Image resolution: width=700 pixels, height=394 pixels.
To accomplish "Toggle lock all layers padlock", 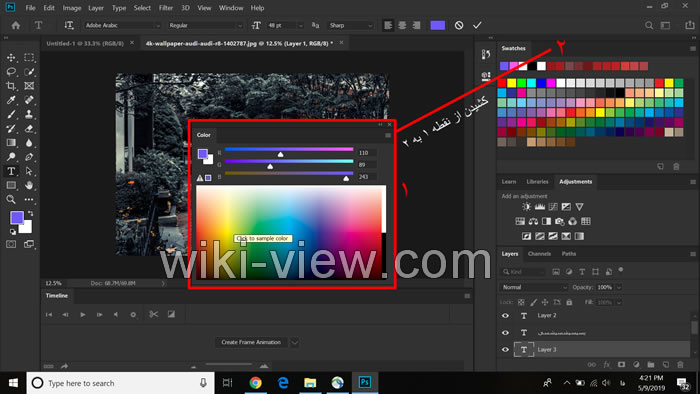I will pos(569,302).
